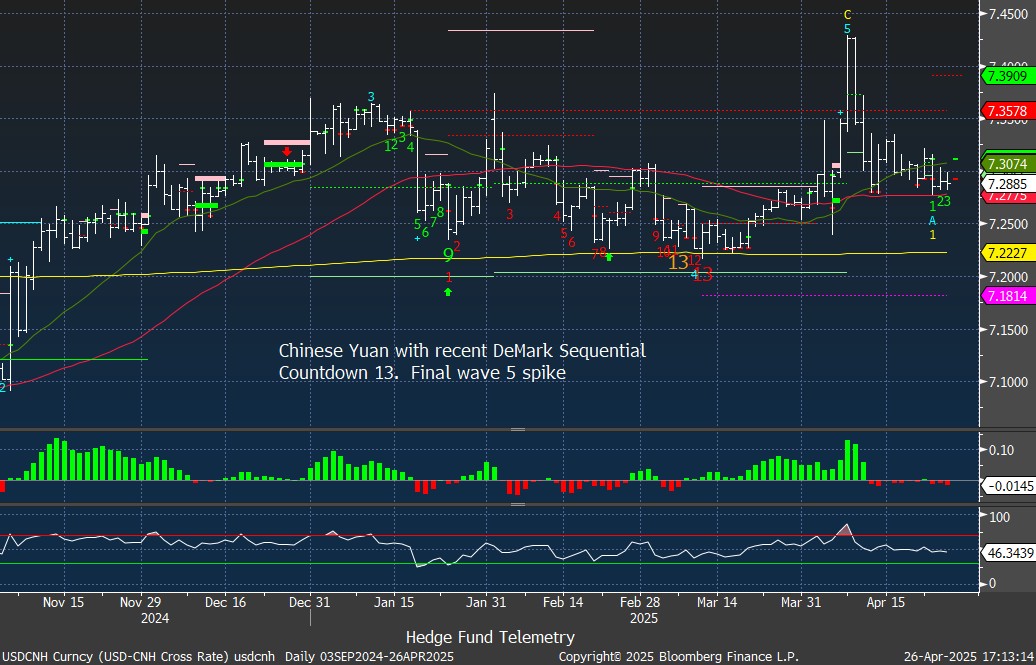Click the 2025 year label

pyautogui.click(x=644, y=618)
